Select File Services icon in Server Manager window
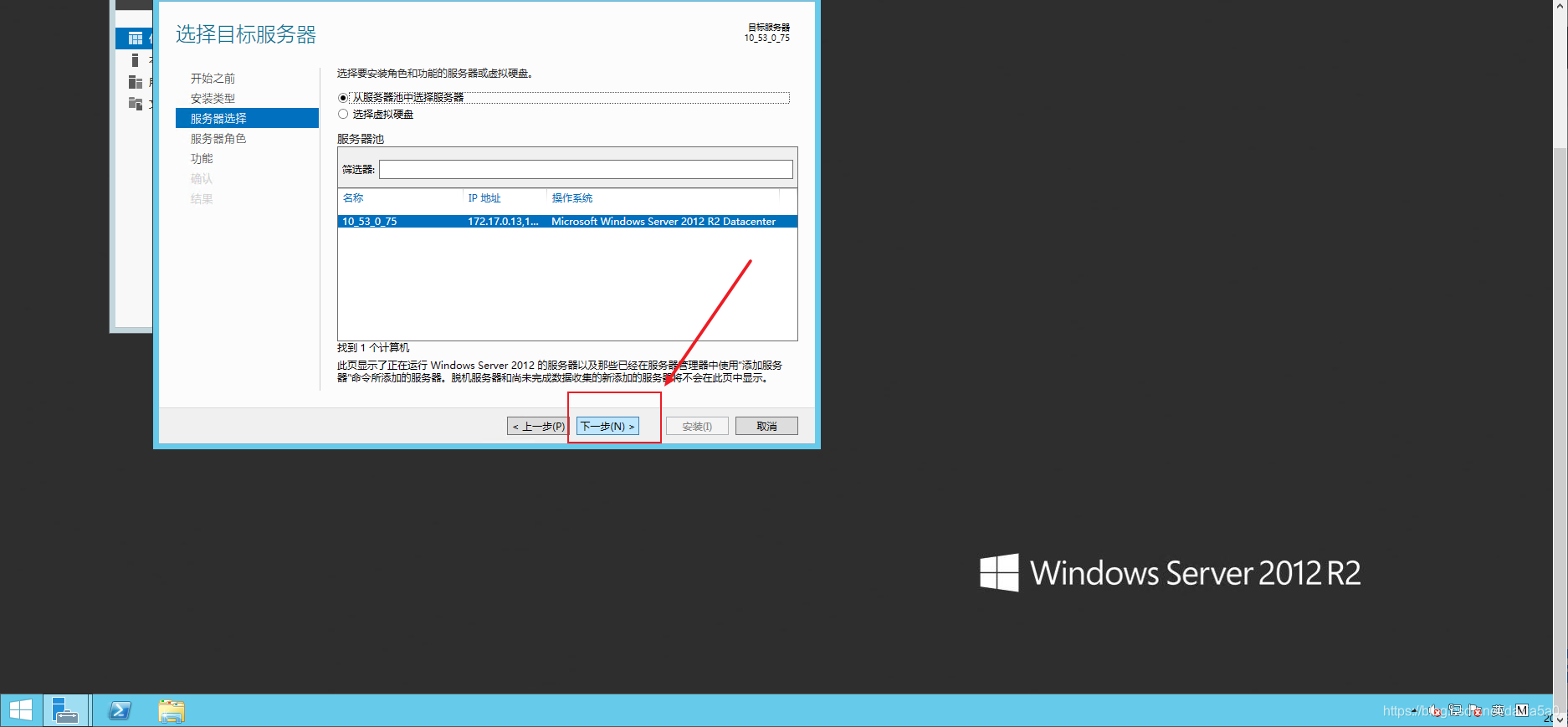This screenshot has width=1568, height=727. pos(135,103)
